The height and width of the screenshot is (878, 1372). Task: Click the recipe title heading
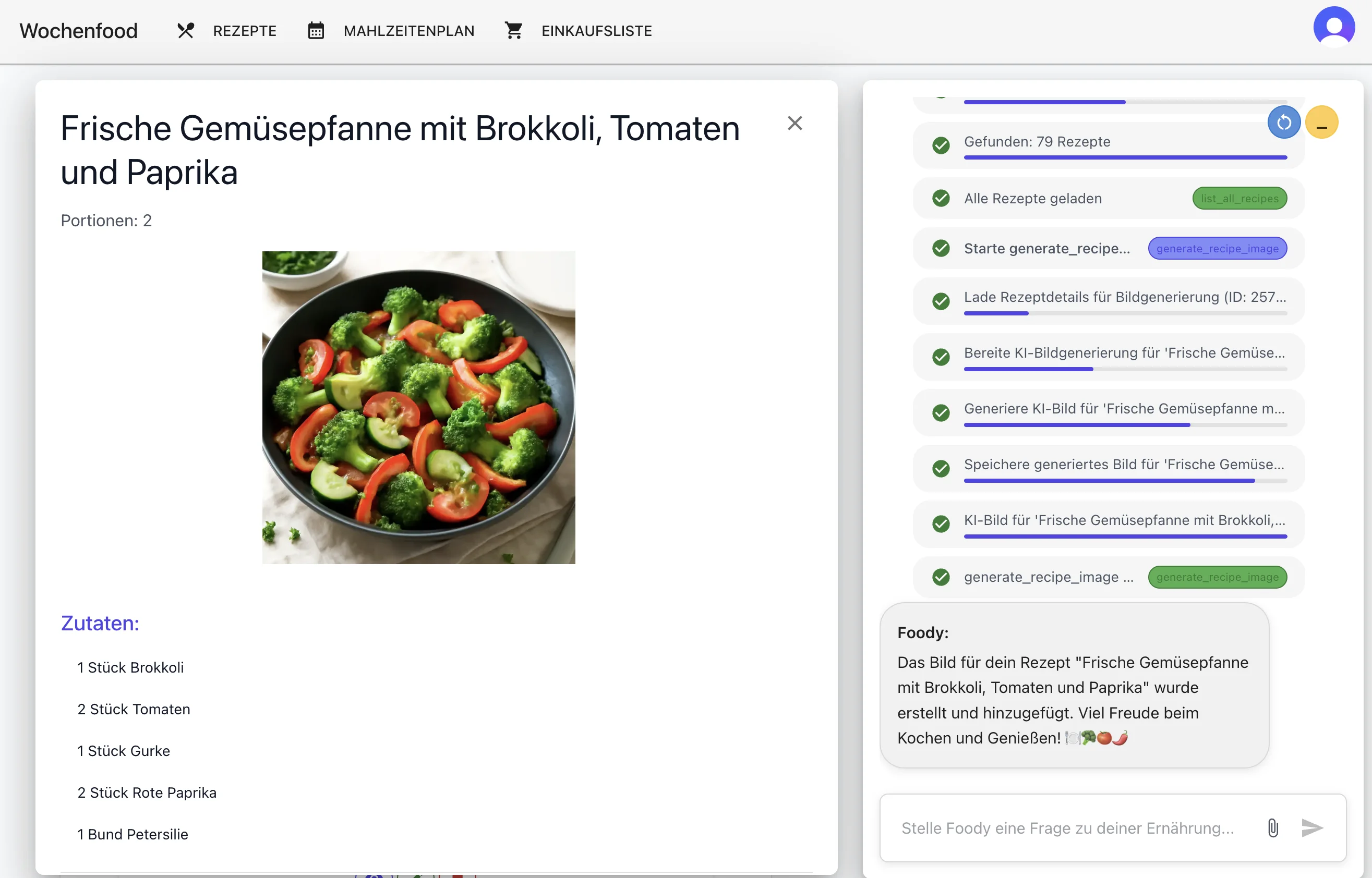tap(400, 150)
